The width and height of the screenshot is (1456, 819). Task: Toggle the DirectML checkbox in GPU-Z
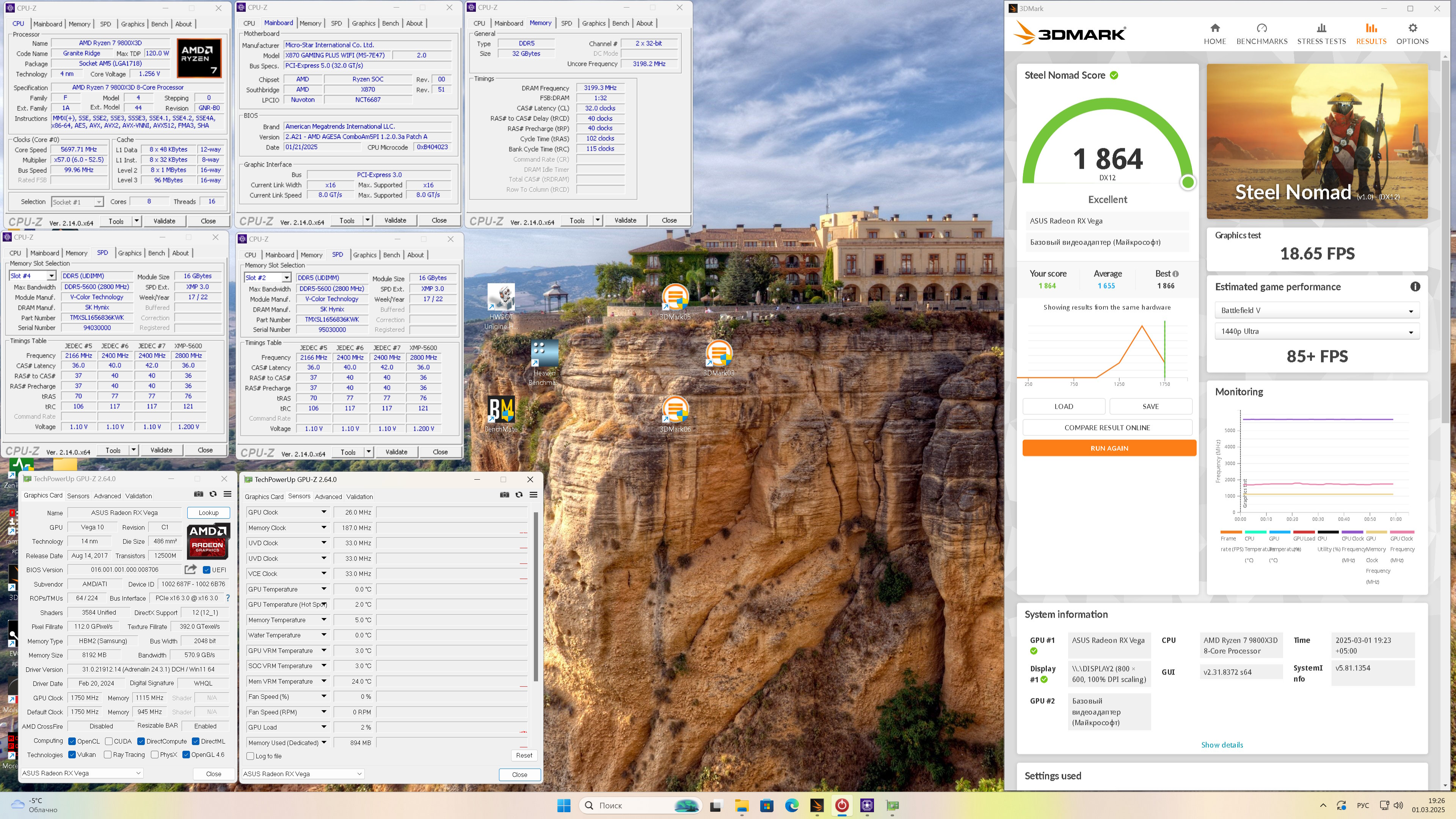195,741
